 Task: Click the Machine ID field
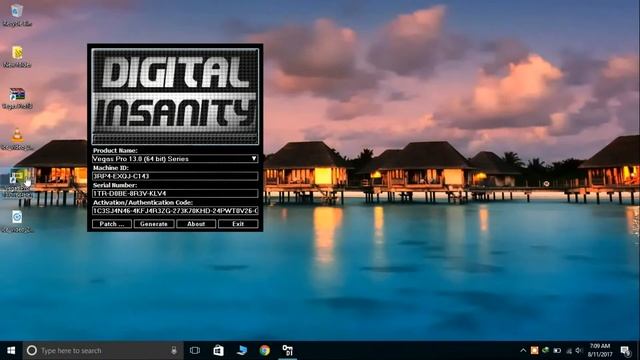(x=175, y=176)
